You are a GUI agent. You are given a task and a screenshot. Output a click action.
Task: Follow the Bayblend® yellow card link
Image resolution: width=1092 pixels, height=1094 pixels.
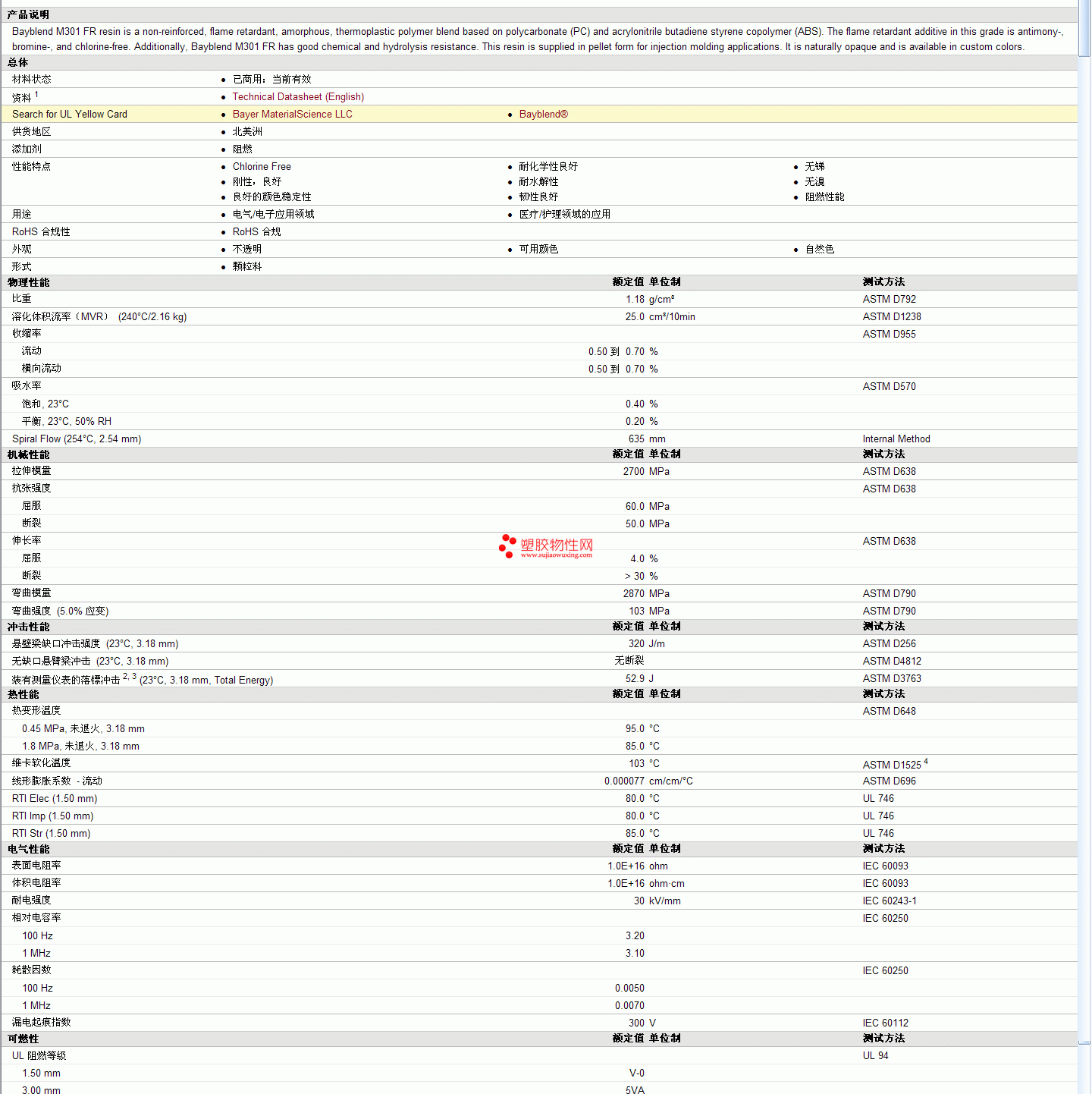coord(544,115)
